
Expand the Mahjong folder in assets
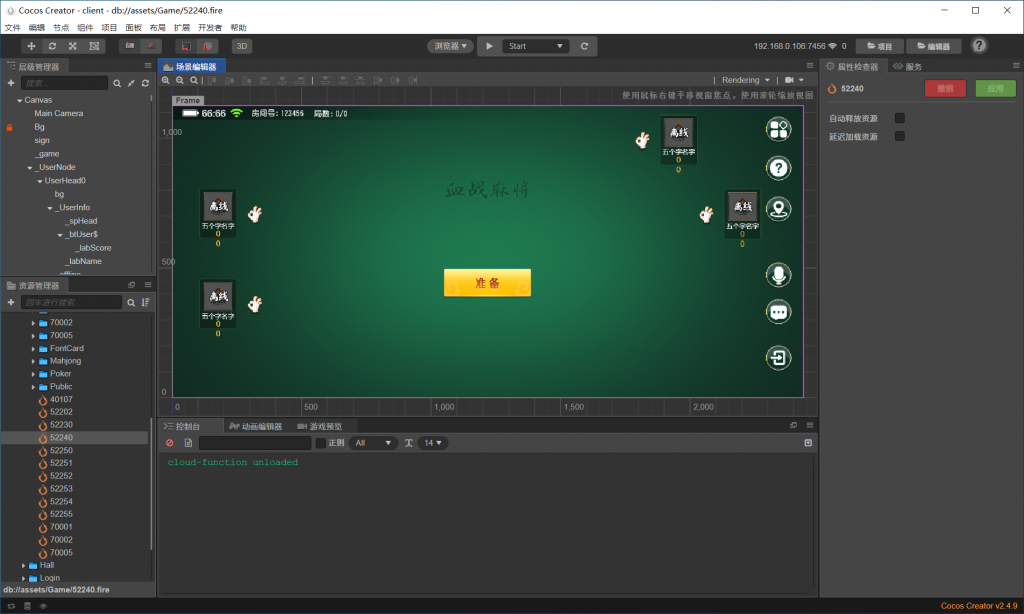[33, 361]
